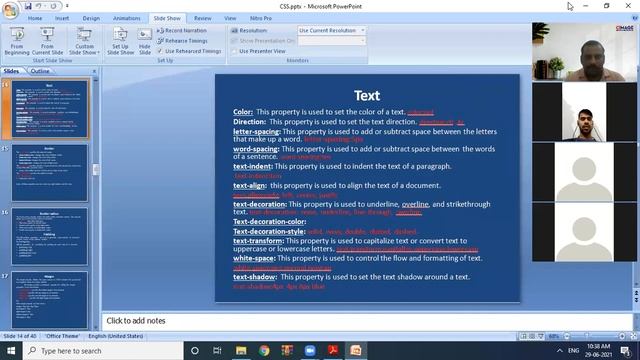Show hidden tray icons chevron
640x360 pixels.
[x=560, y=351]
